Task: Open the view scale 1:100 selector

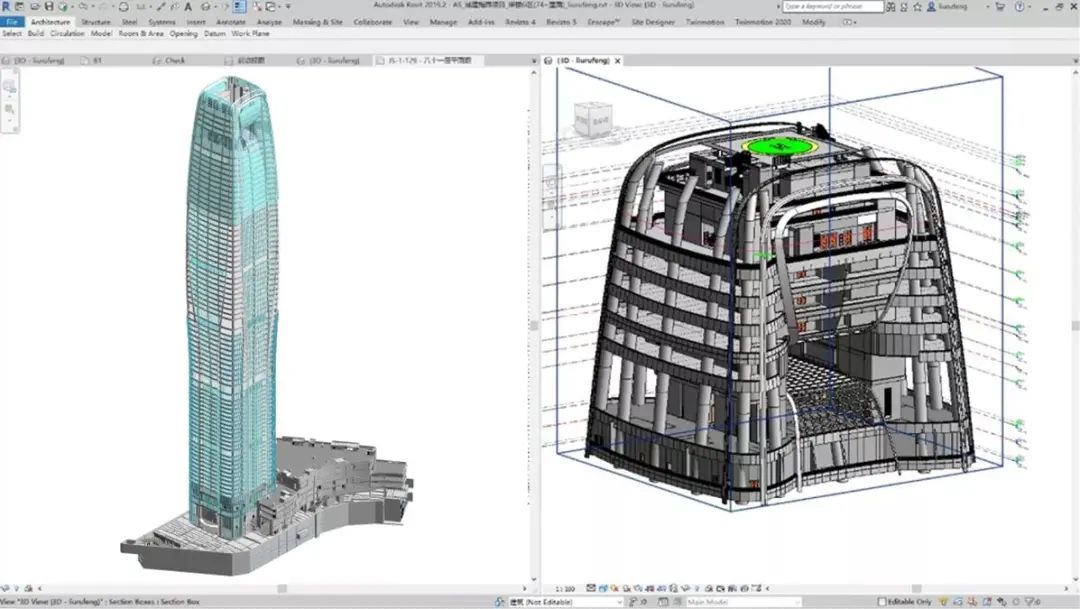Action: click(x=564, y=590)
